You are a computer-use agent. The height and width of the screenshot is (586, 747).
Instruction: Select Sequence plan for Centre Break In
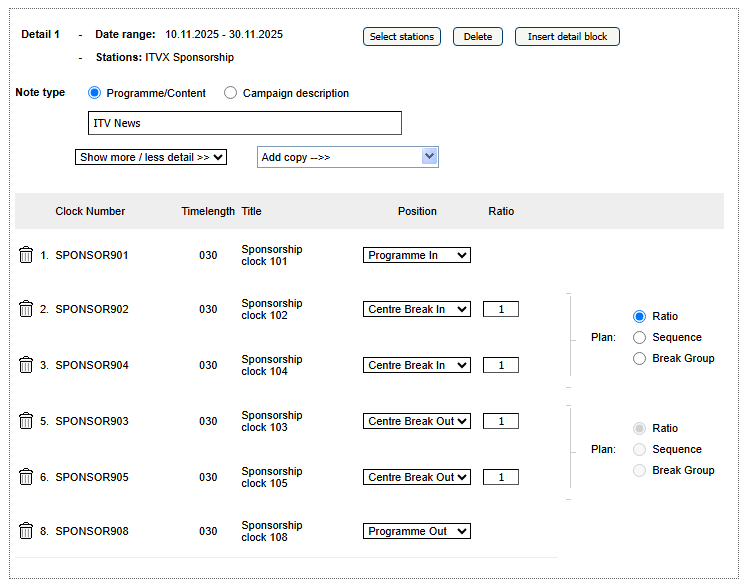pyautogui.click(x=640, y=337)
